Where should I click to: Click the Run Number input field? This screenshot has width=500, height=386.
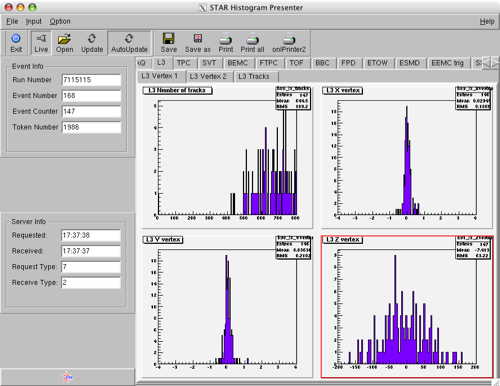91,80
